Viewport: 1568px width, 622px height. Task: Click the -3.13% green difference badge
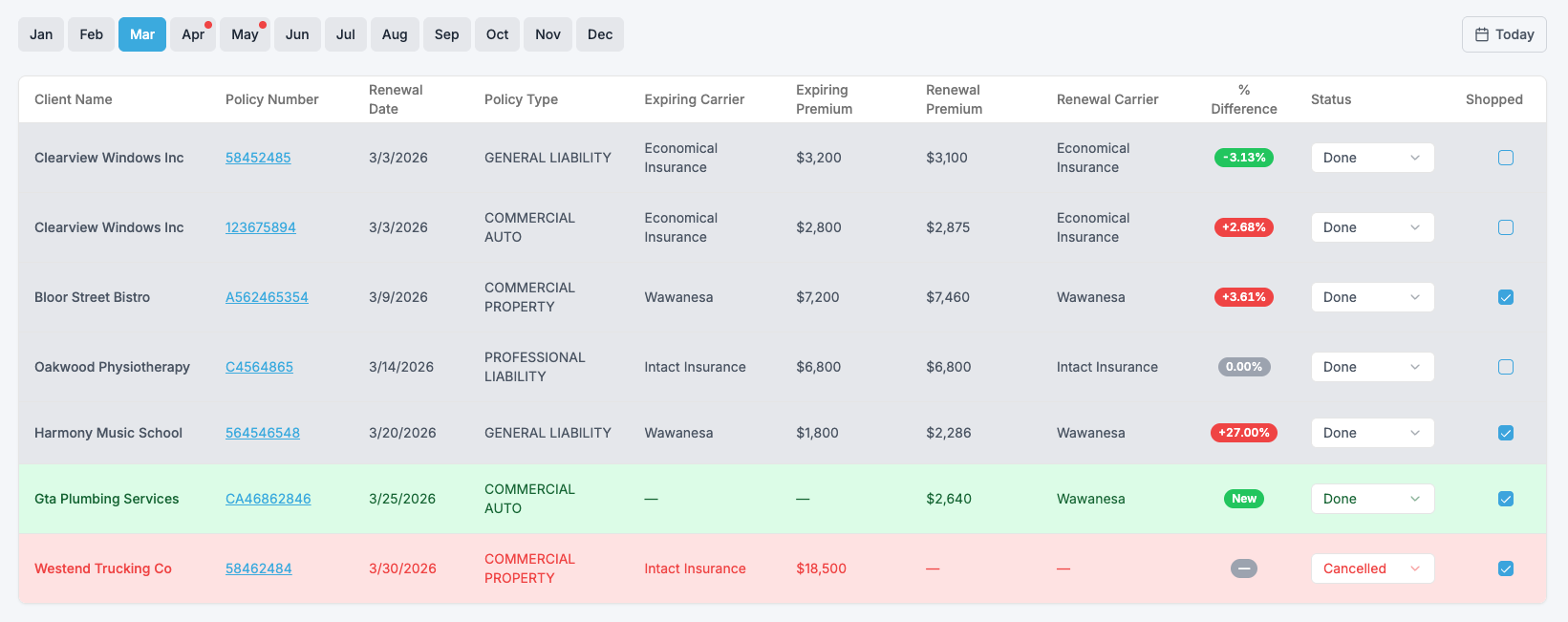click(x=1243, y=158)
